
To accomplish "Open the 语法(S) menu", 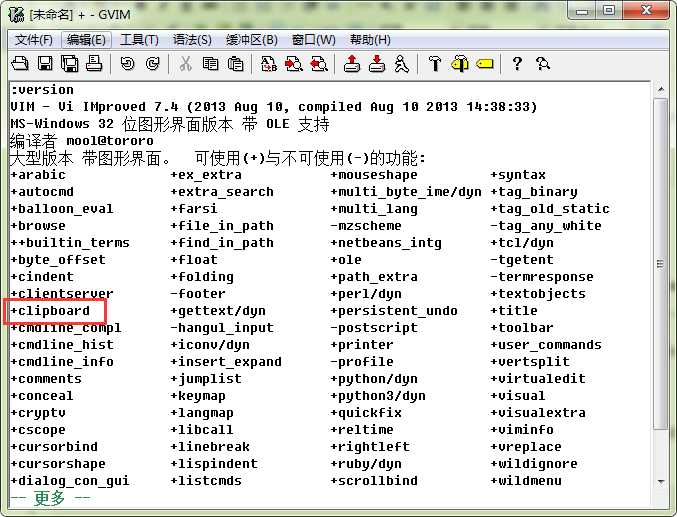I will pyautogui.click(x=192, y=40).
